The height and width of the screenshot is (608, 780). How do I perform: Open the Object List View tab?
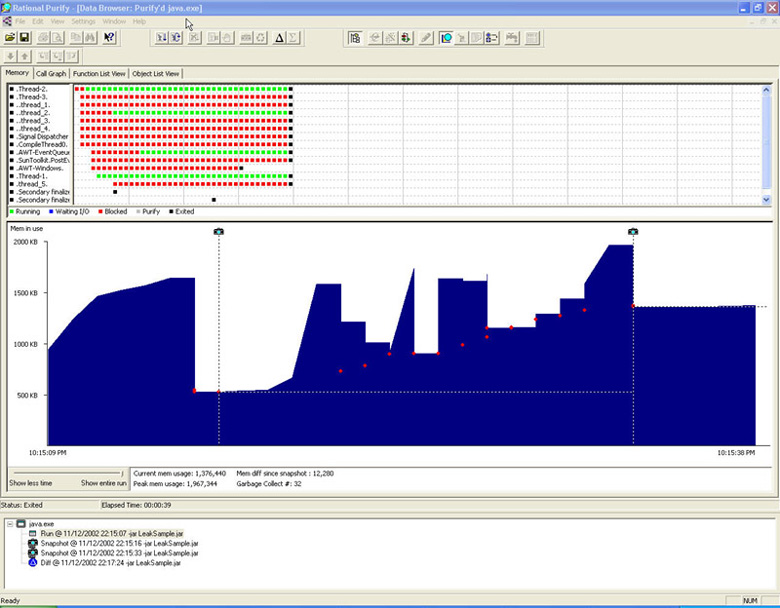click(156, 73)
